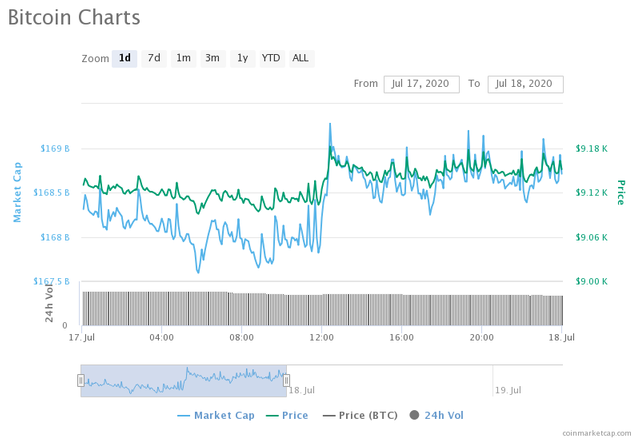This screenshot has width=640, height=440.
Task: Click the 12:00 time axis label
Action: (x=322, y=338)
